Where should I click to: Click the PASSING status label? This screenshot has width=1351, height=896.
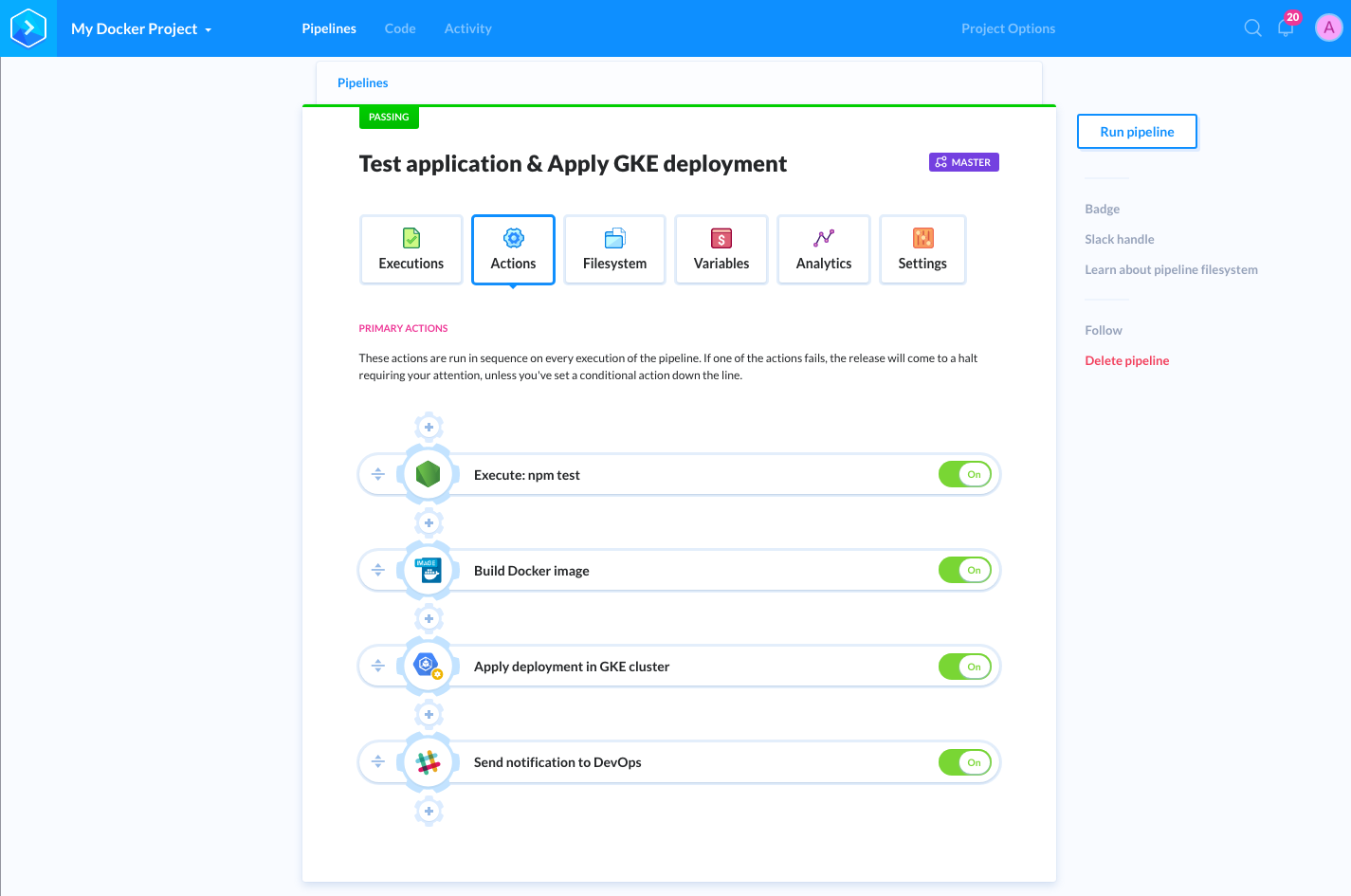[x=389, y=117]
